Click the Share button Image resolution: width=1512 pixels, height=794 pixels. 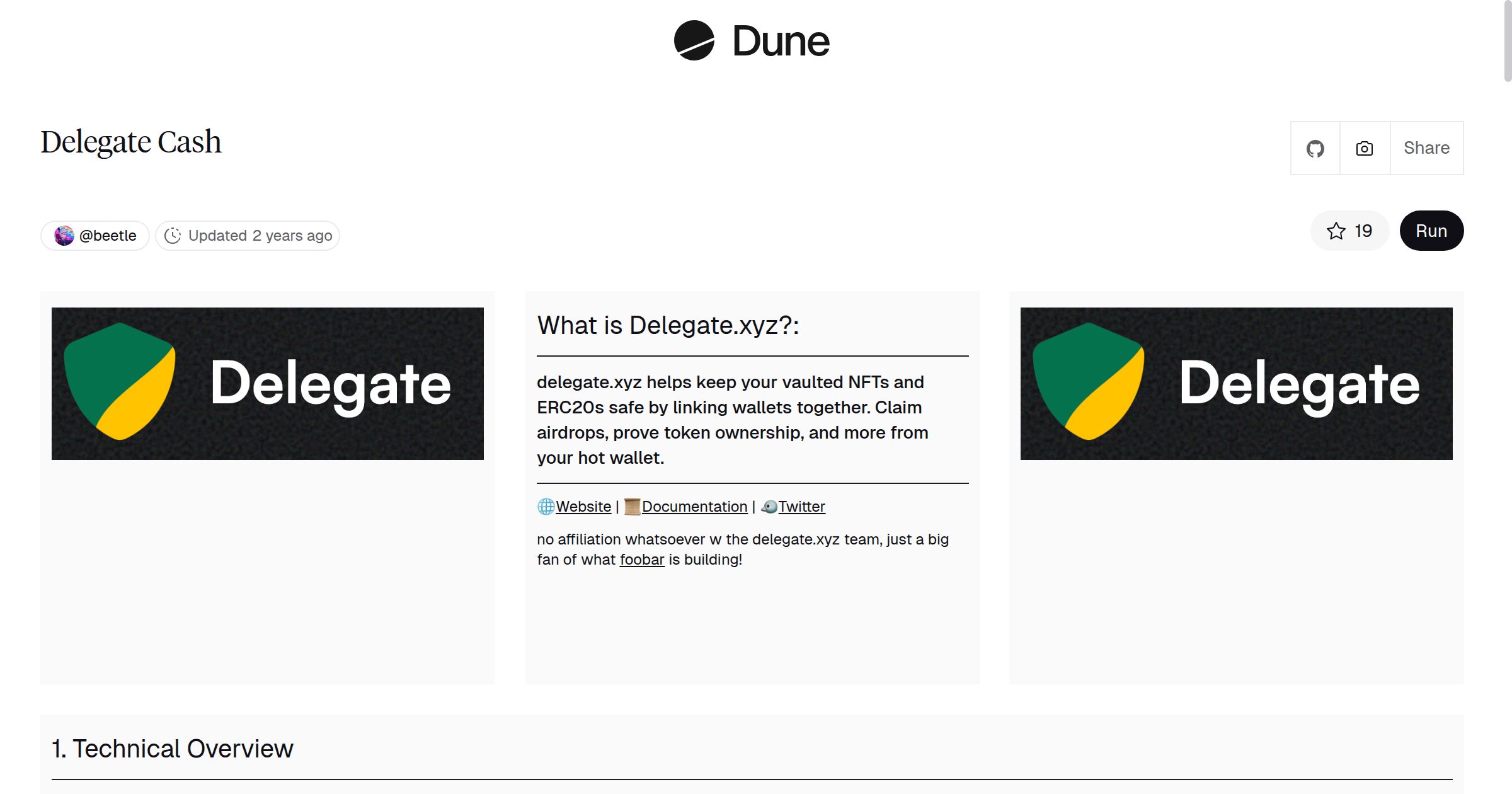[1426, 149]
